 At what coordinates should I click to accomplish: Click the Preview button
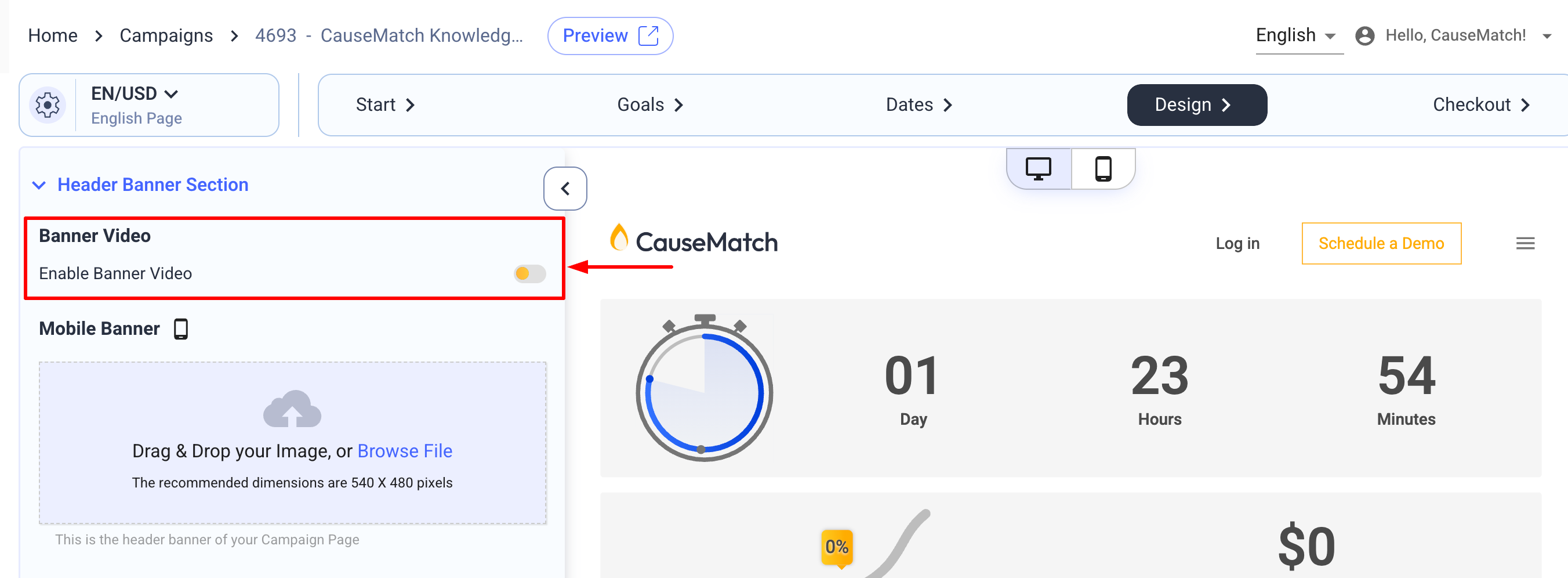[x=609, y=36]
